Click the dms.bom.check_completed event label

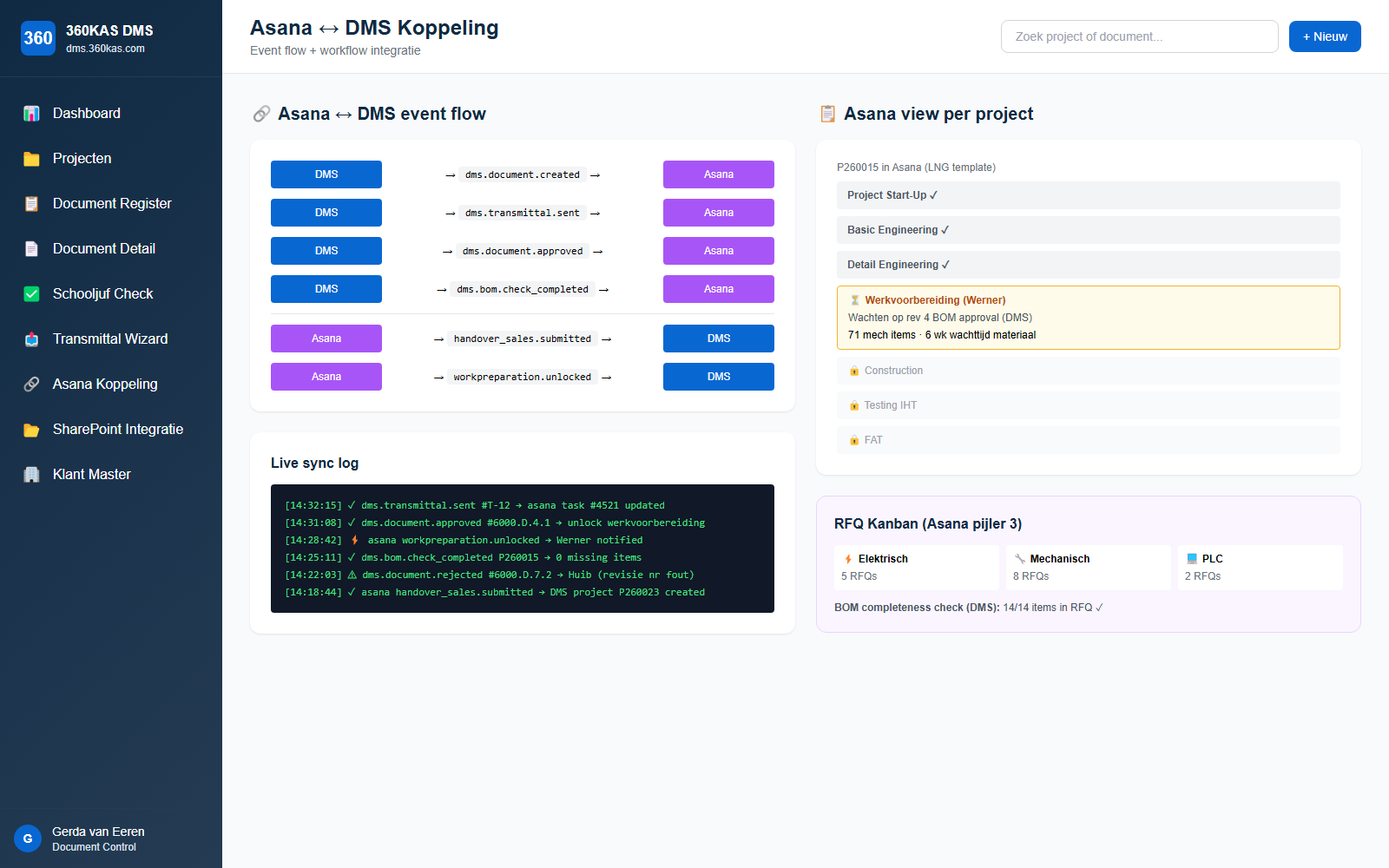pyautogui.click(x=523, y=289)
